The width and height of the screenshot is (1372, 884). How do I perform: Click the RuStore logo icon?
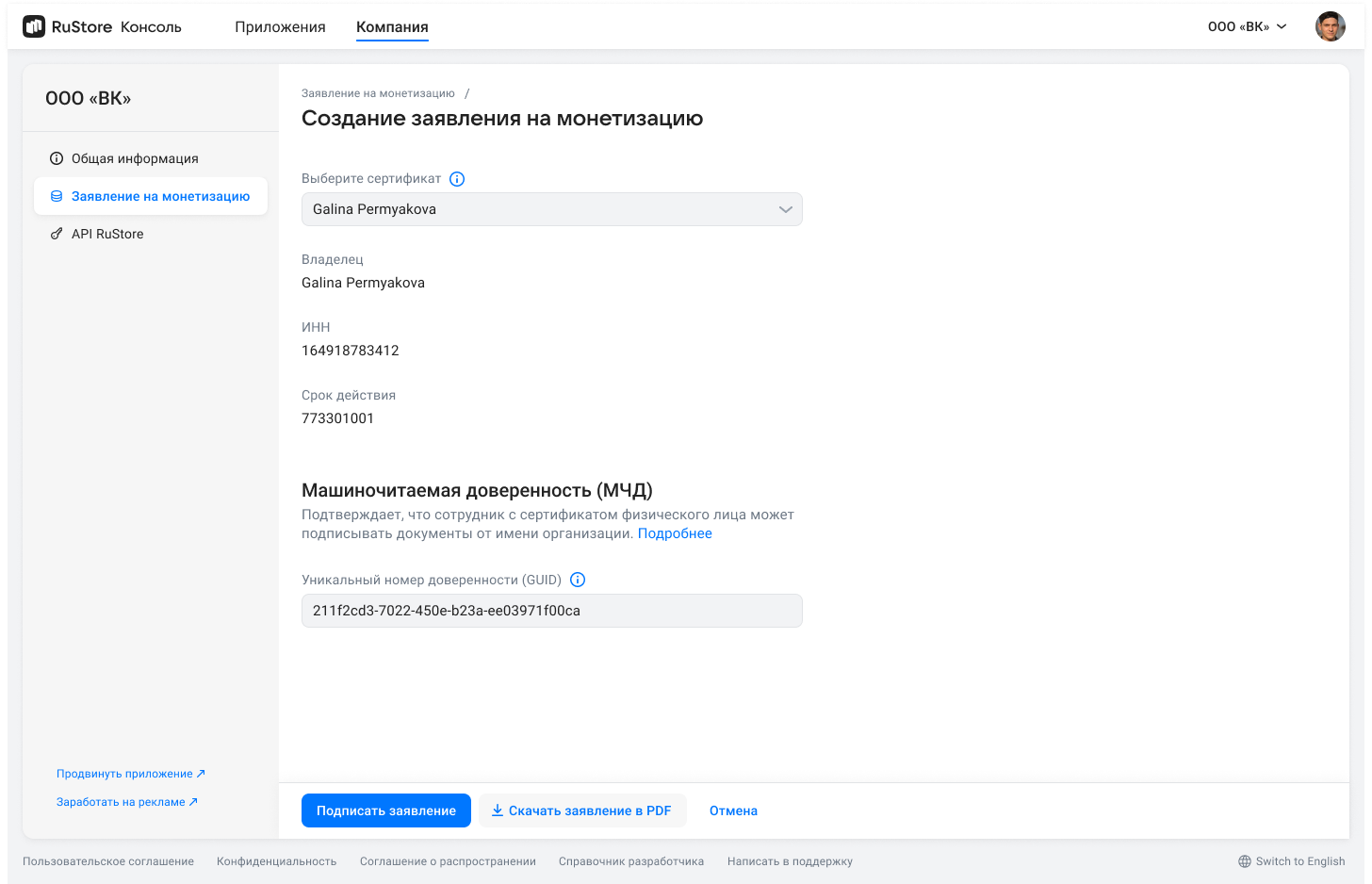34,26
